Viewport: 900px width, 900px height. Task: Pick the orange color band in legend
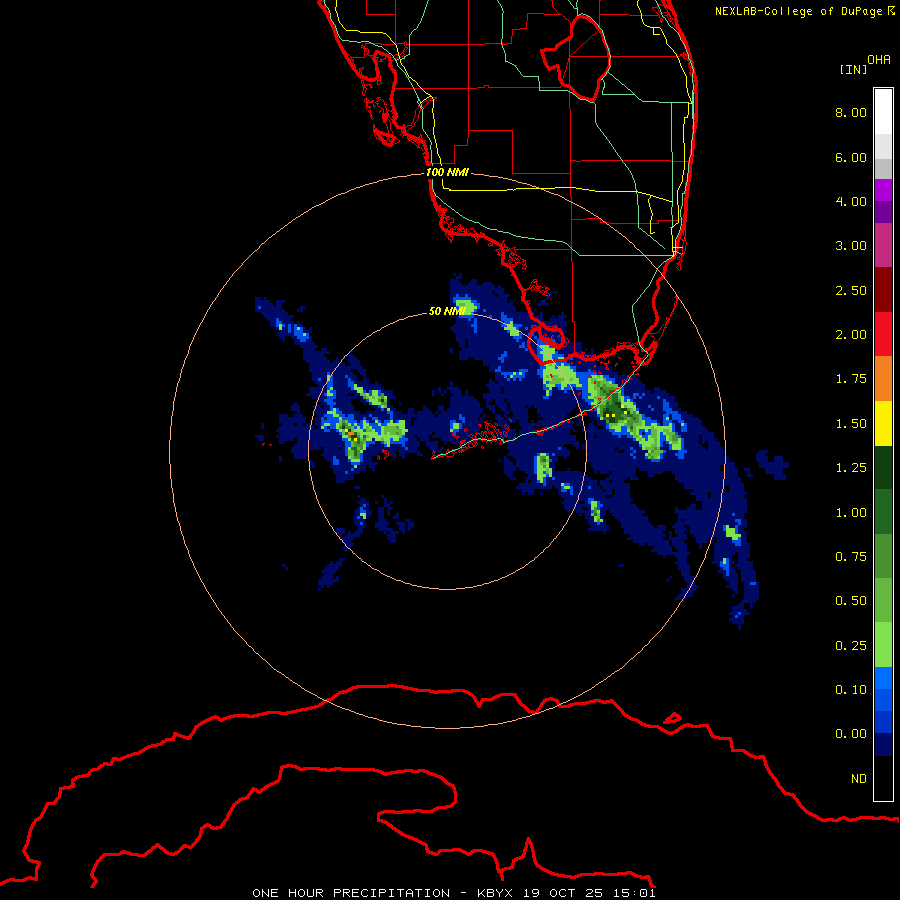click(x=883, y=378)
